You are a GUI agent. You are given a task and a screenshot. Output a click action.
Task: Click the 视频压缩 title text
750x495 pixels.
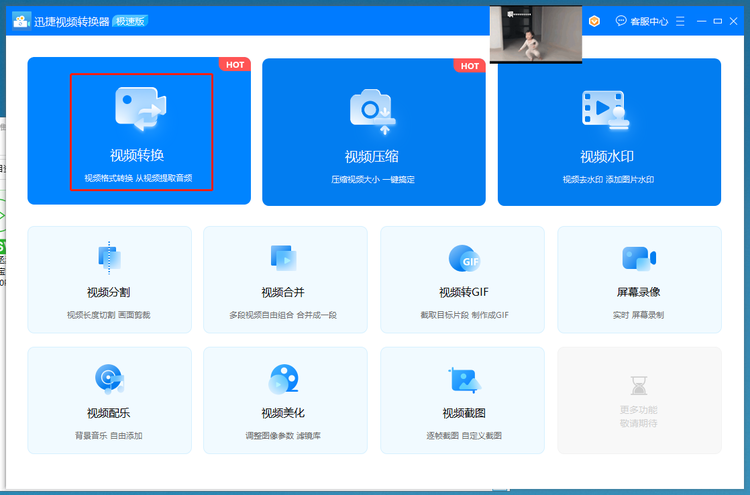(x=372, y=156)
